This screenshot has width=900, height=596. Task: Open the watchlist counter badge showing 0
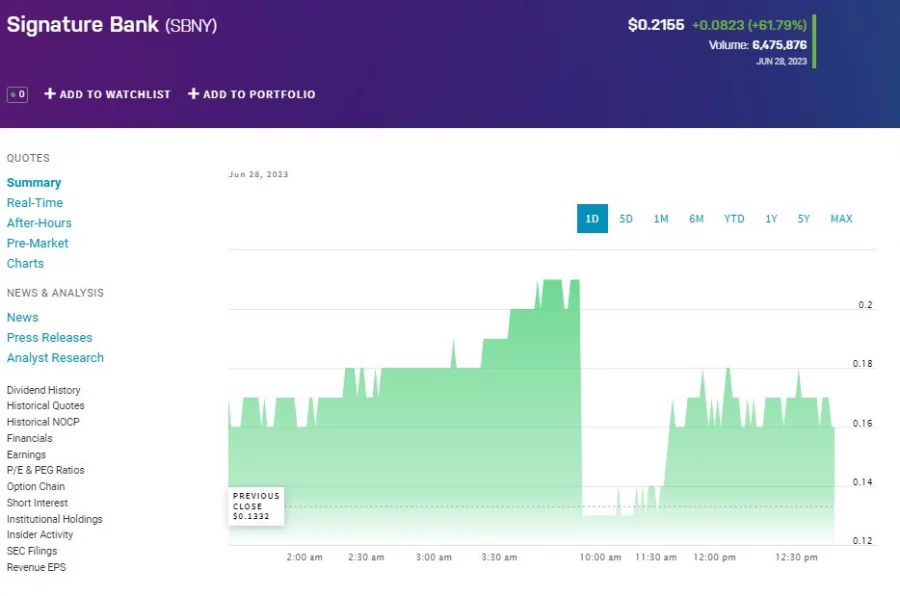(x=16, y=93)
